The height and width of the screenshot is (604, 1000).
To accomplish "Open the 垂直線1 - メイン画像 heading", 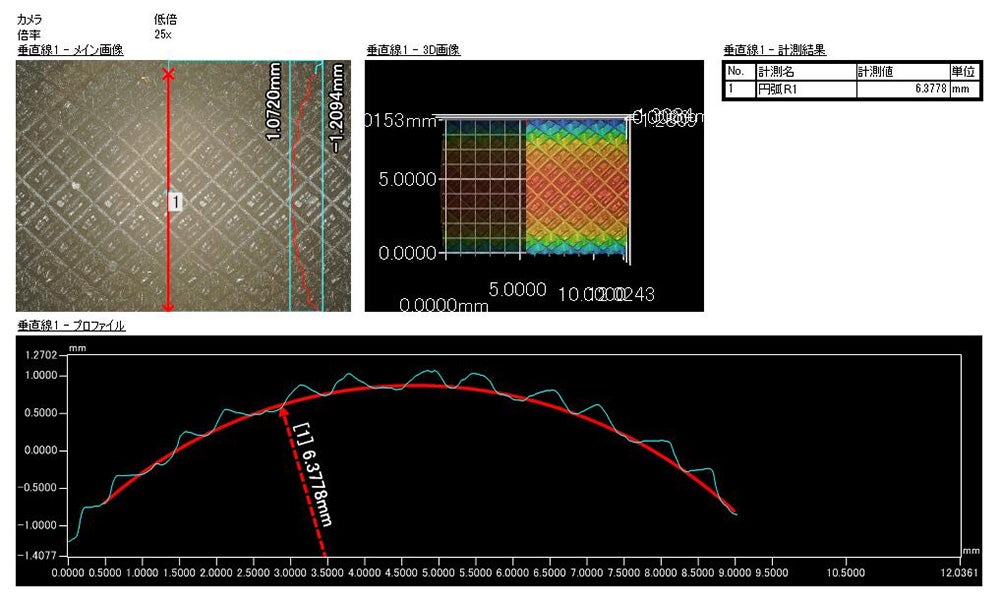I will [70, 50].
